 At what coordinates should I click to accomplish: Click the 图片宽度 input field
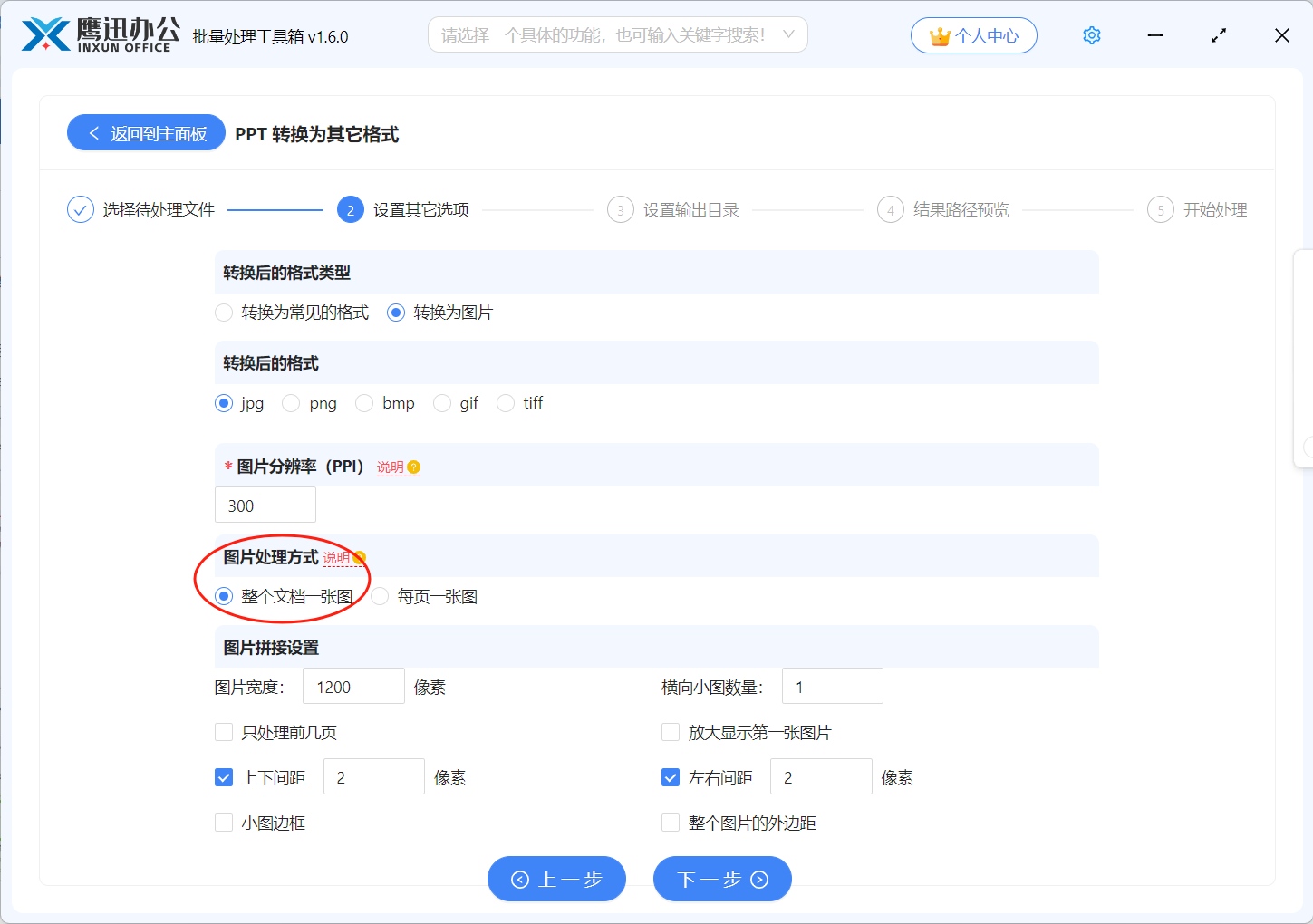(353, 686)
